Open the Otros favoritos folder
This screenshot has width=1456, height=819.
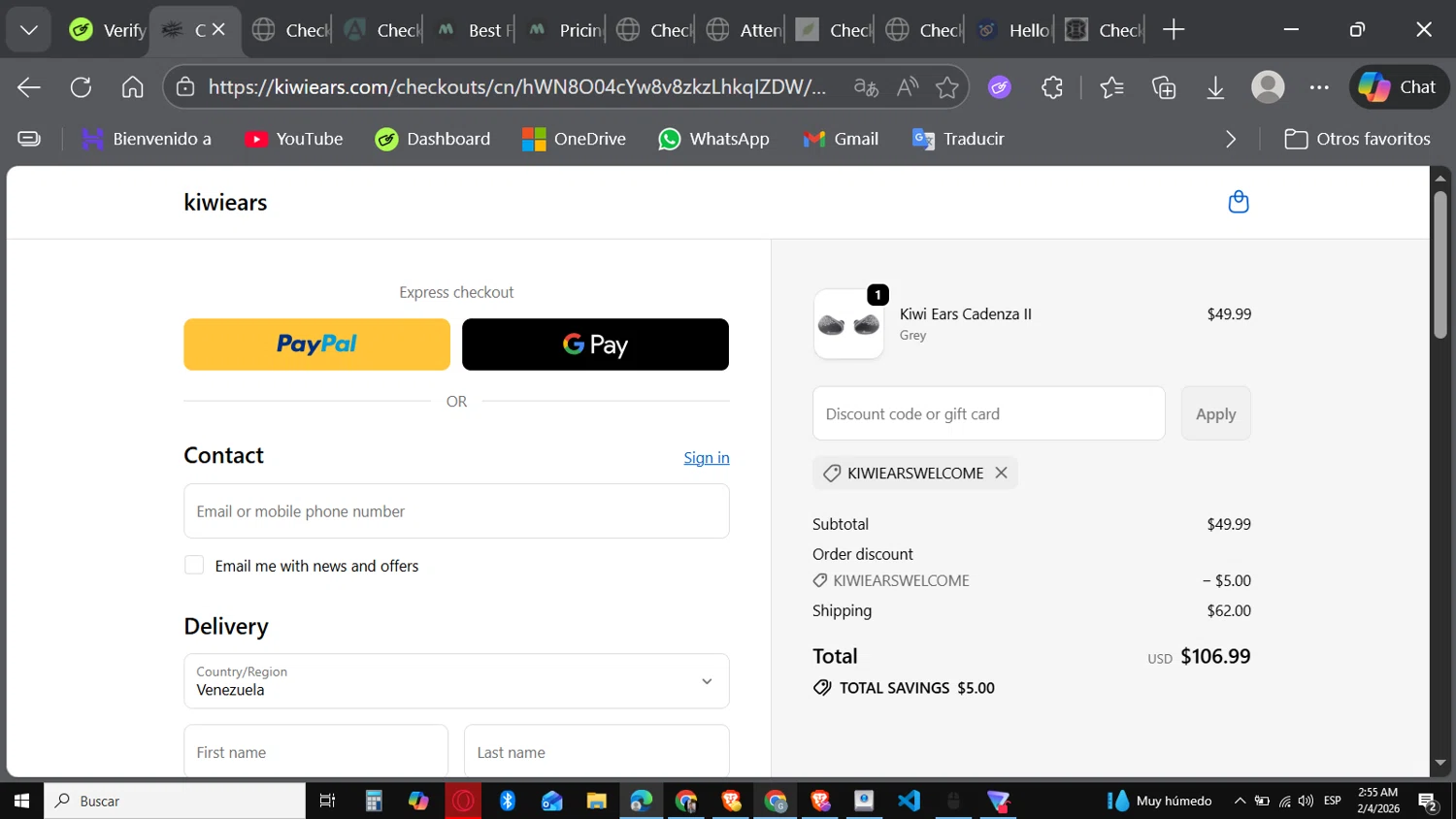click(x=1357, y=139)
